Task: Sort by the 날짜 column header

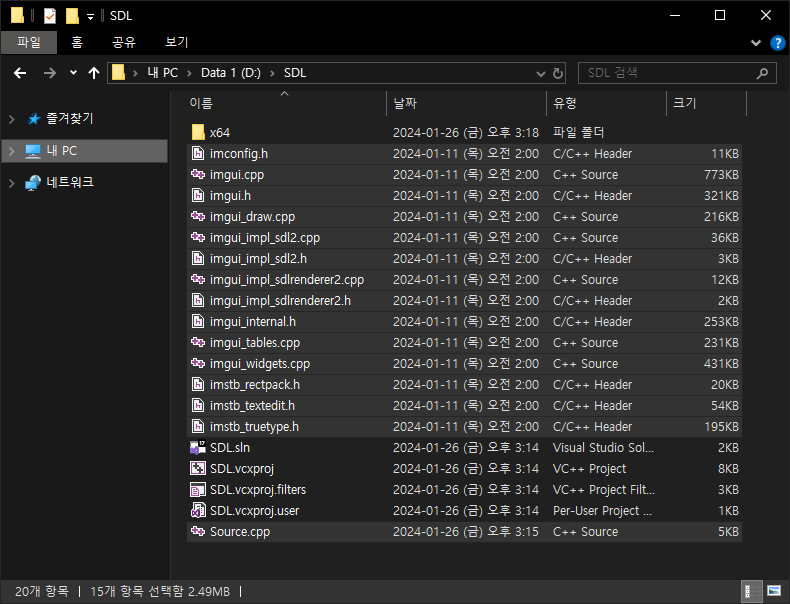Action: (x=467, y=103)
